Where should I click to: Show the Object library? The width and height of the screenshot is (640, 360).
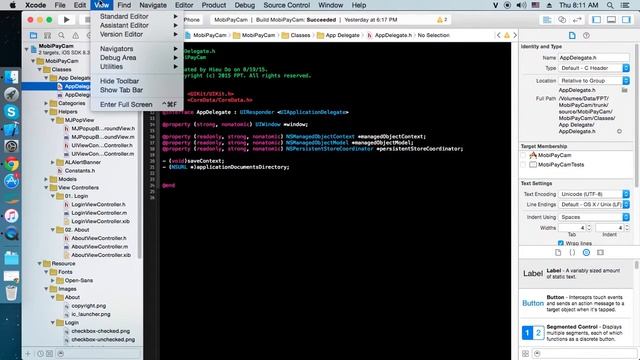click(586, 253)
